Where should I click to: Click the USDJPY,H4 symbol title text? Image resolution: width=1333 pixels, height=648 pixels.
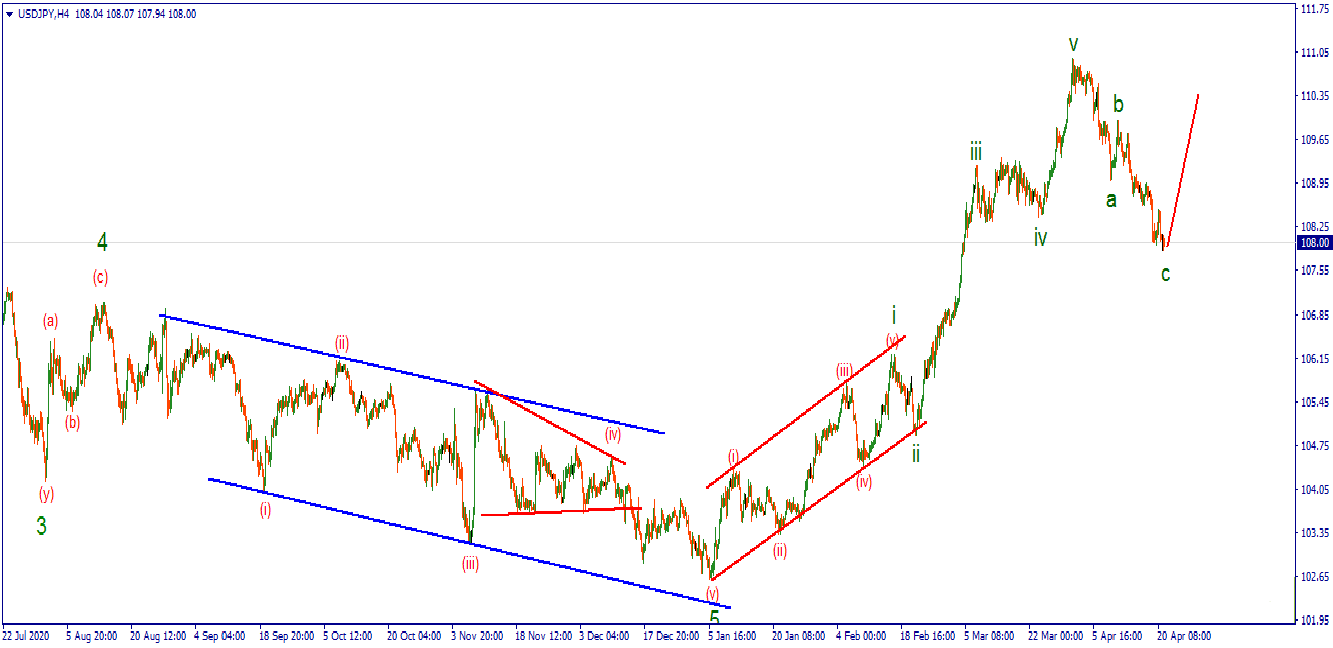44,14
